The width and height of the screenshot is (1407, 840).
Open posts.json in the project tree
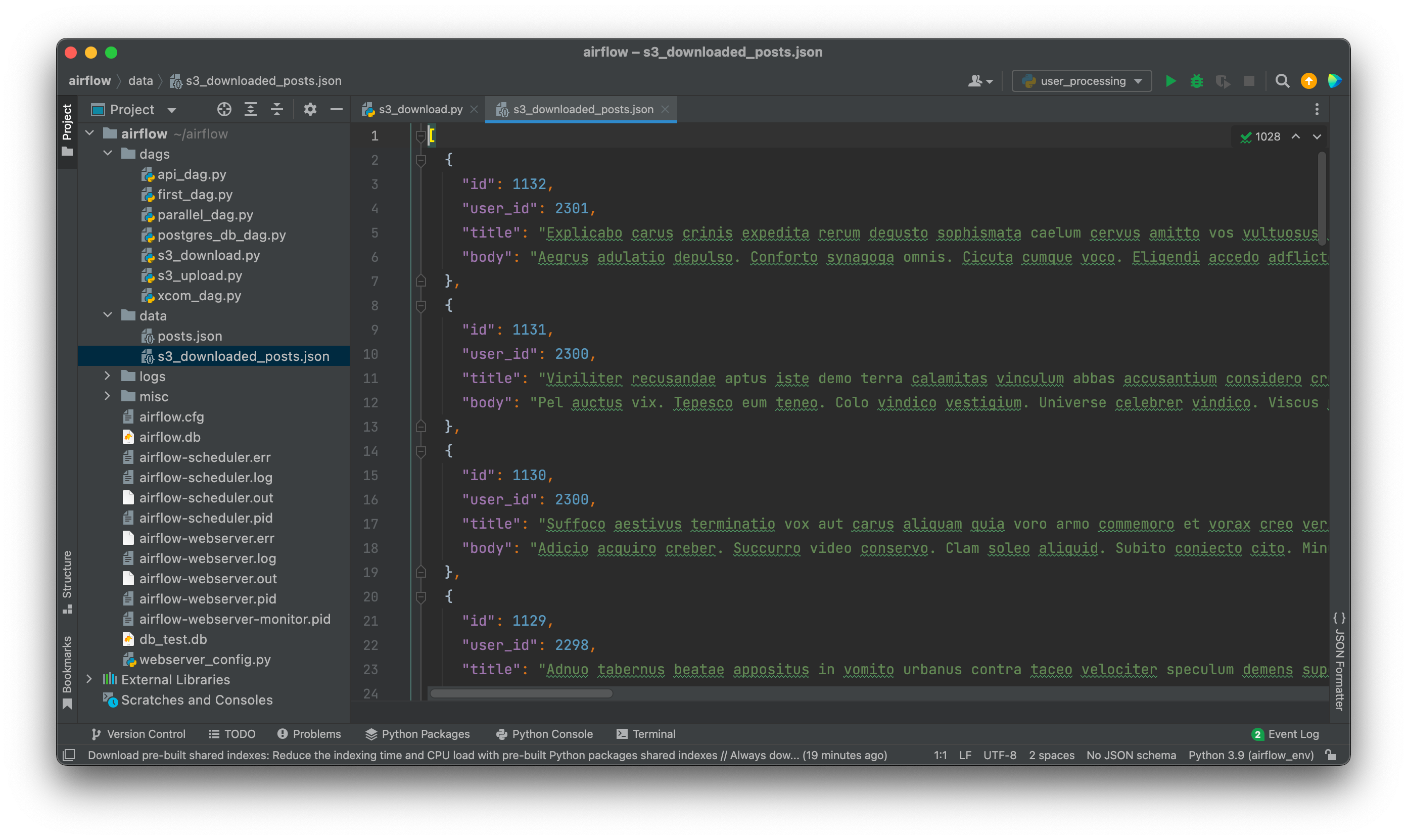coord(190,336)
